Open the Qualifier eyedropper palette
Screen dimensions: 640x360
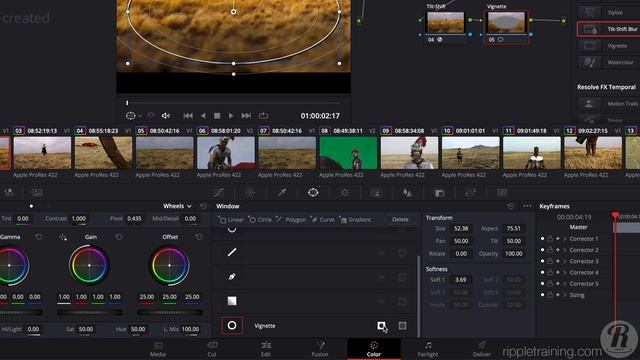tap(282, 192)
